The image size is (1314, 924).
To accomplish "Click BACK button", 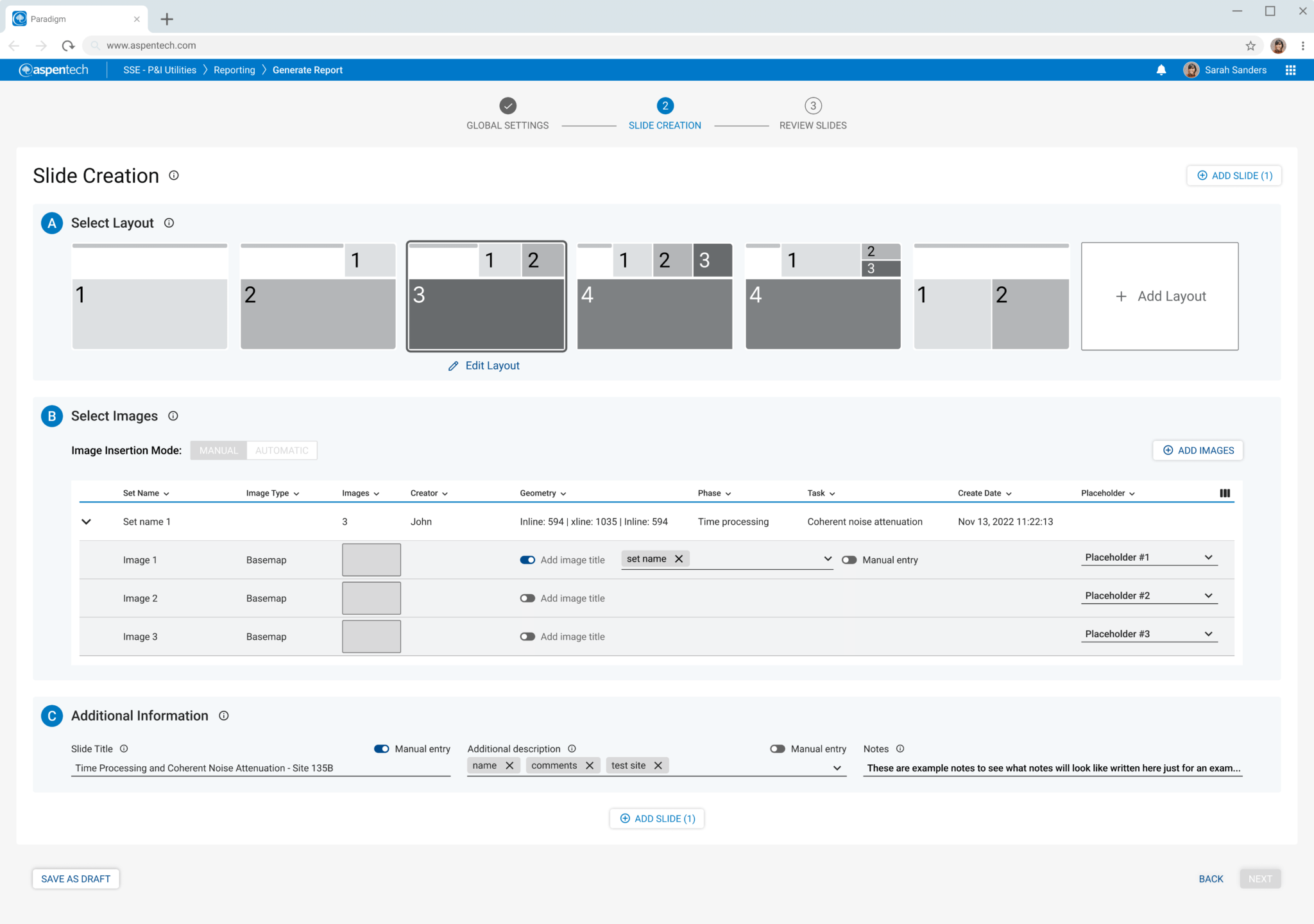I will point(1211,879).
